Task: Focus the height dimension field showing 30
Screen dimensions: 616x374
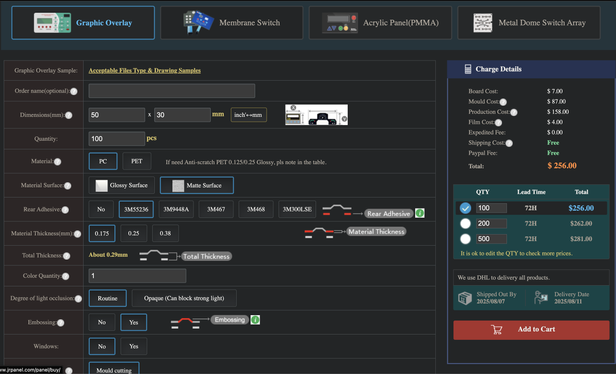Action: [182, 115]
